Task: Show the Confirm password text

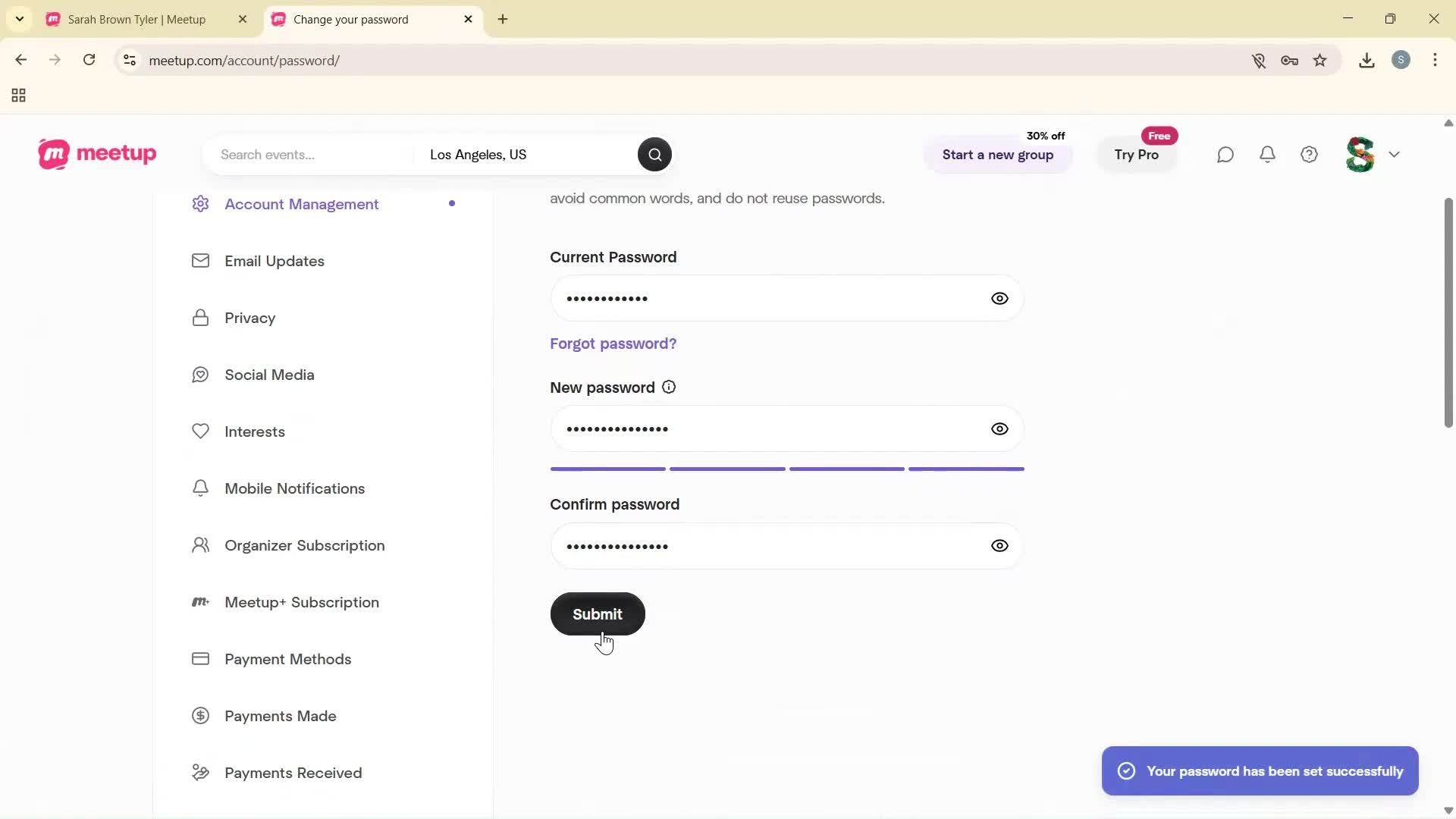Action: pos(999,545)
